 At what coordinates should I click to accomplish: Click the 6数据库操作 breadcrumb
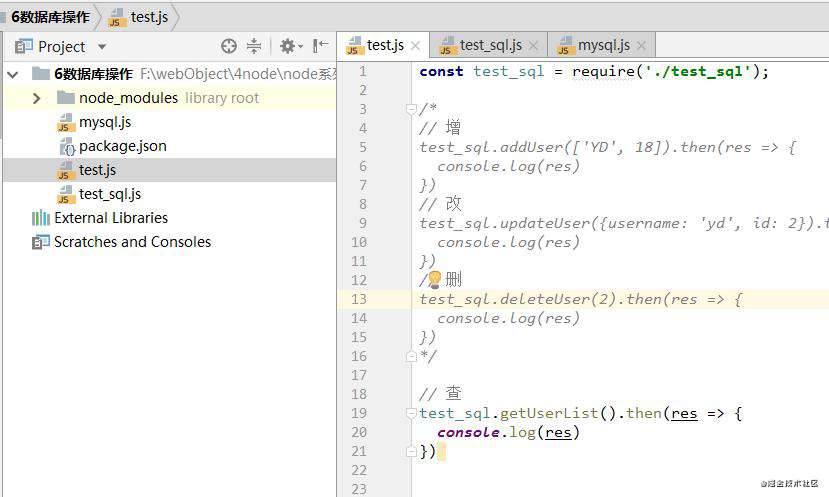tap(50, 17)
